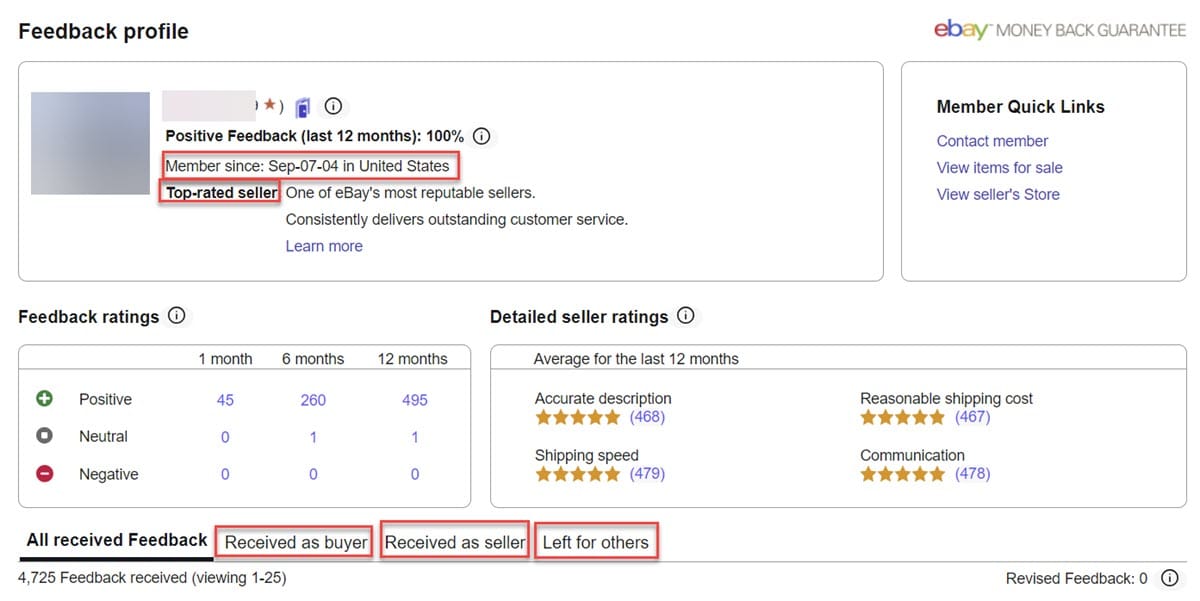Image resolution: width=1200 pixels, height=601 pixels.
Task: Select the All received Feedback tab
Action: coord(117,540)
